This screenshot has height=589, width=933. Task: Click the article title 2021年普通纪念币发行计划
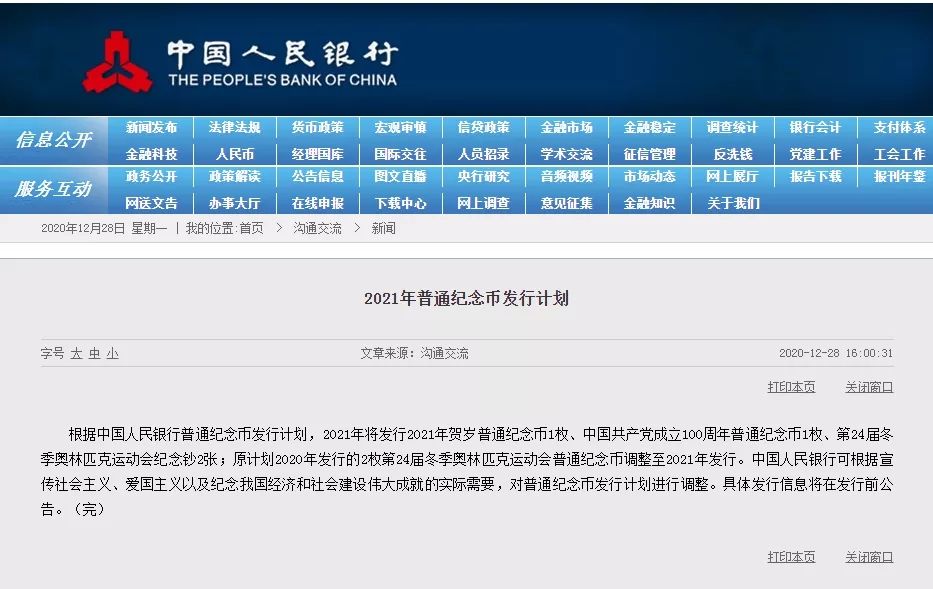[x=466, y=298]
